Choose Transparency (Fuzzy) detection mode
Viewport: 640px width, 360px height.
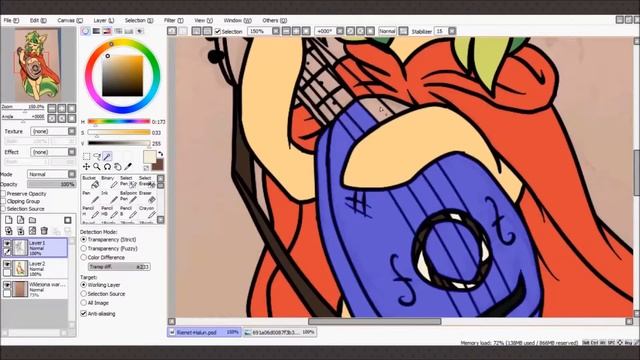[x=84, y=248]
